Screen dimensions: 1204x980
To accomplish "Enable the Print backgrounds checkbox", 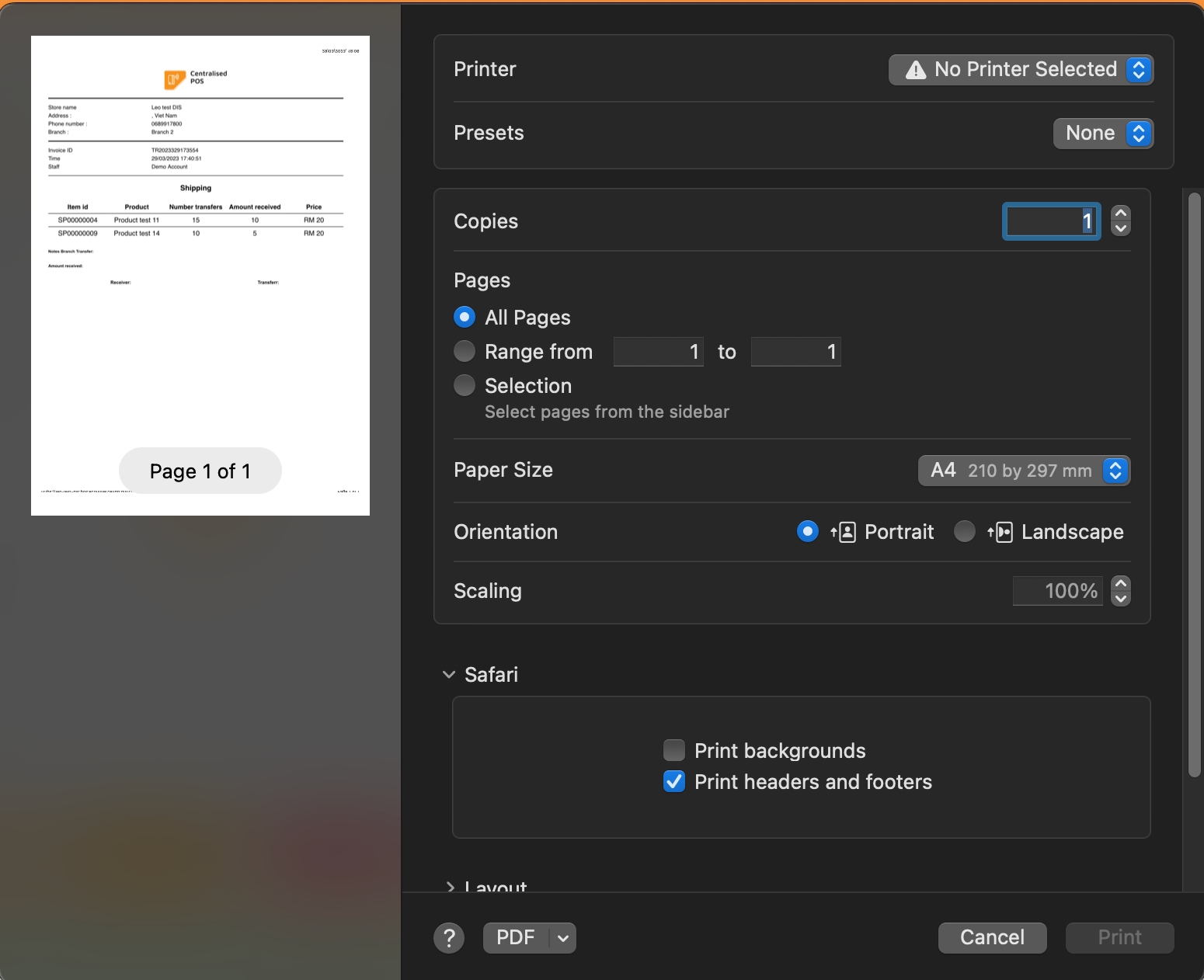I will 674,750.
